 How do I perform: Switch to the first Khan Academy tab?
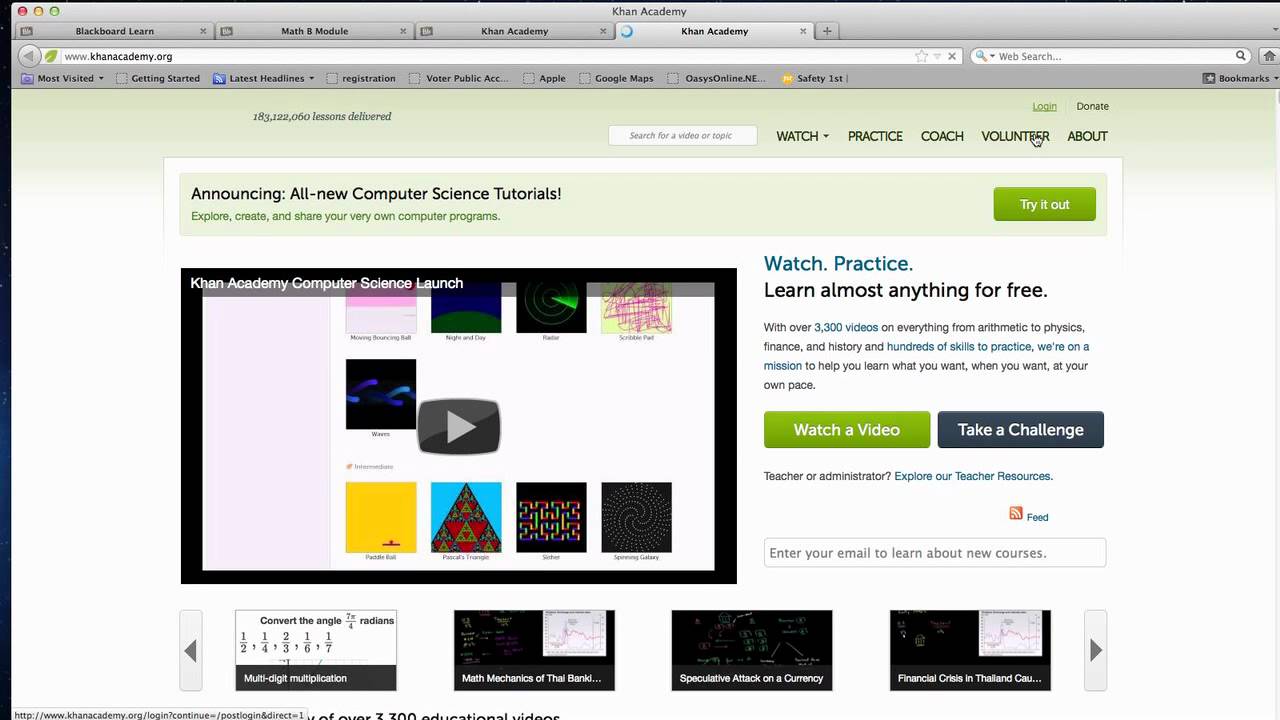(514, 31)
